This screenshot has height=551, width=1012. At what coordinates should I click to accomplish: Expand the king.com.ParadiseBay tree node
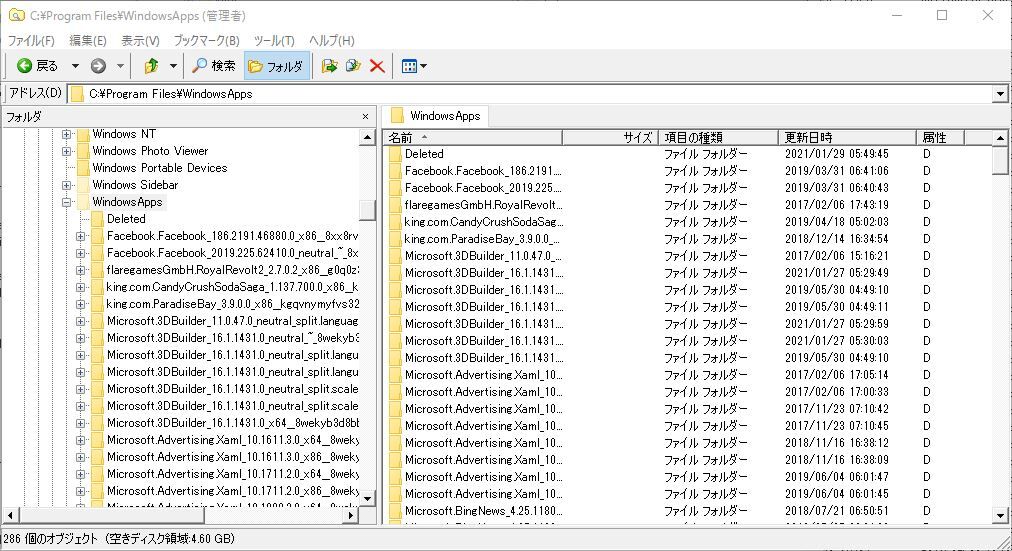click(x=81, y=304)
